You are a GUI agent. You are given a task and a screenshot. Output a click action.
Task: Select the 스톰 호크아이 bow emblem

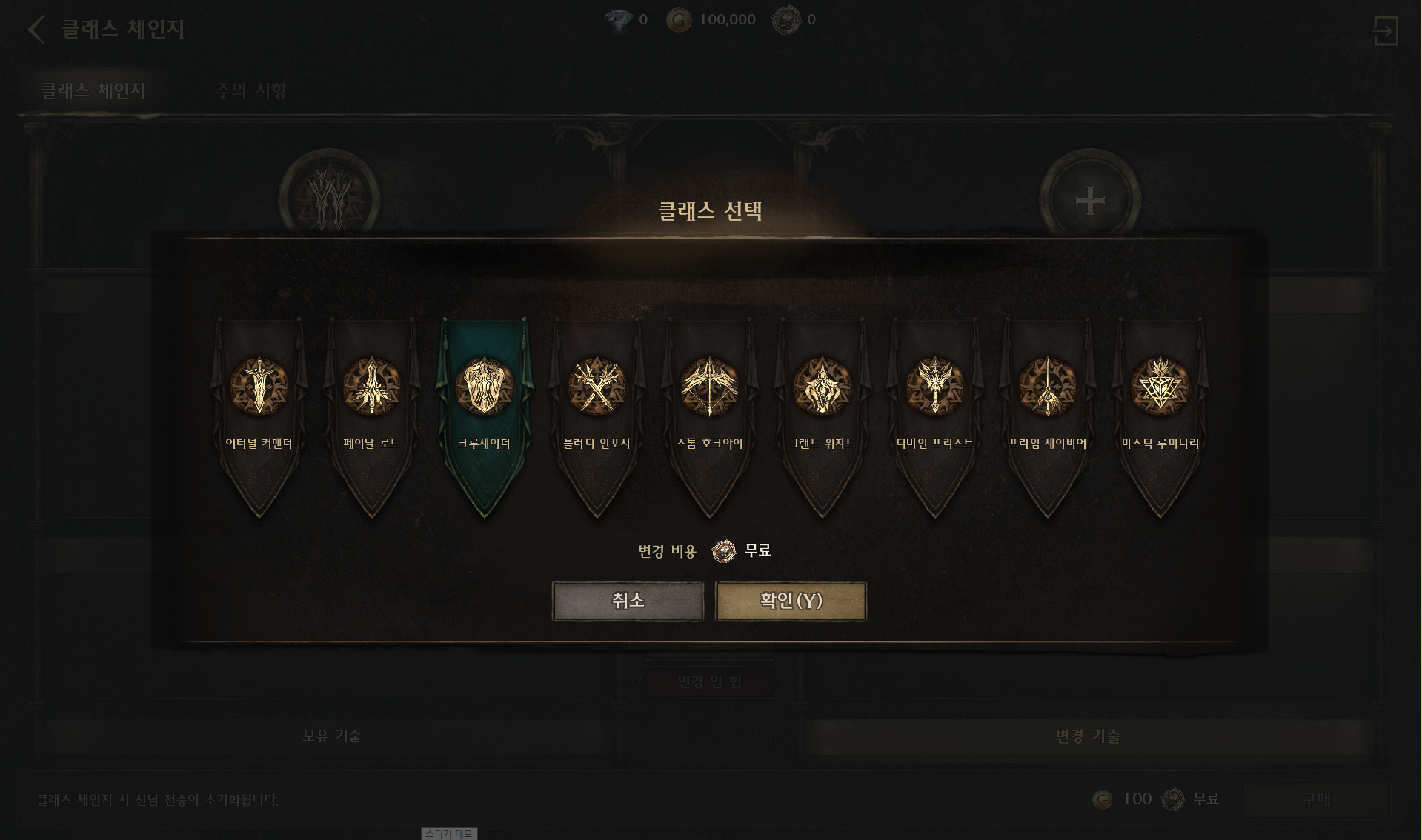(709, 386)
